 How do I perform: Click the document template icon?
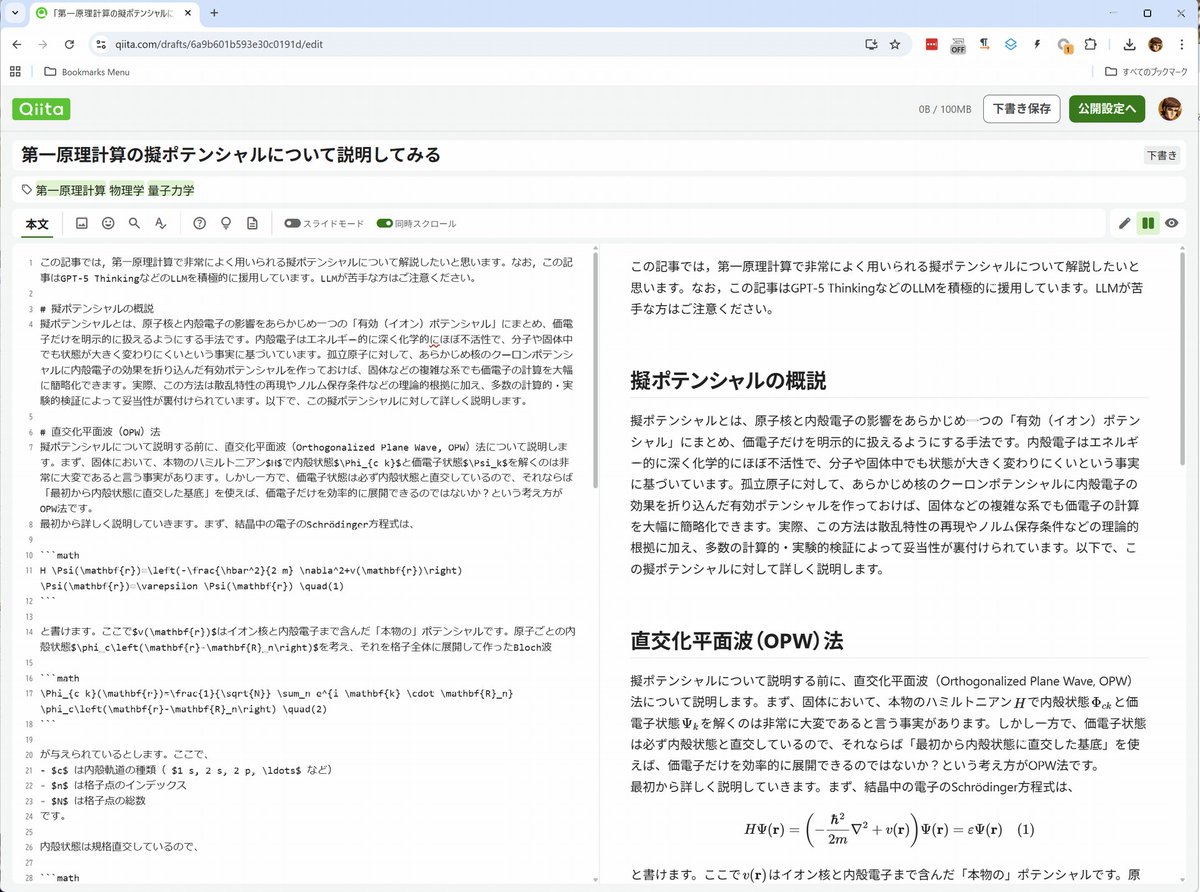click(x=252, y=223)
